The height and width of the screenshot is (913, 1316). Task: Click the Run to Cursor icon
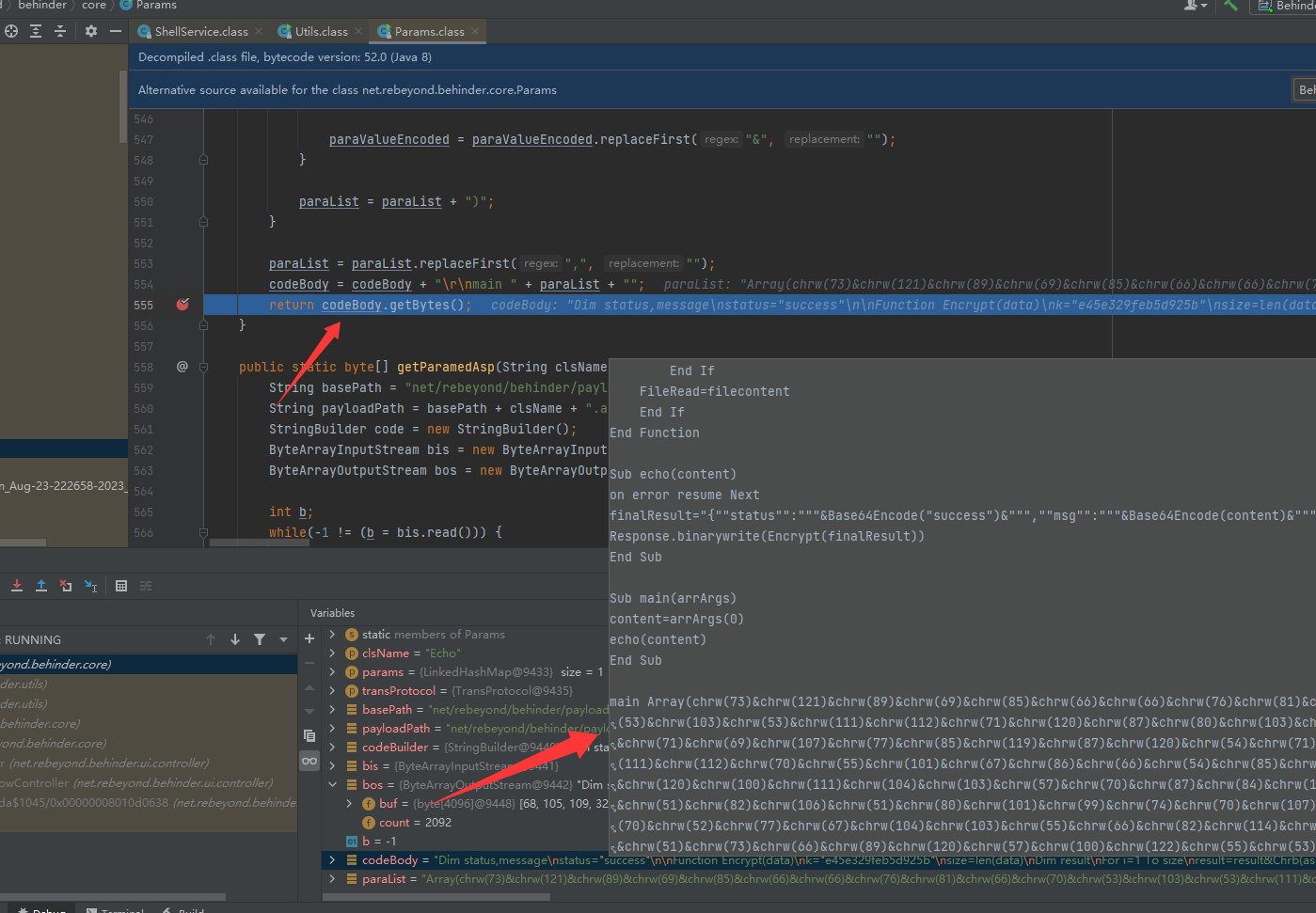90,586
